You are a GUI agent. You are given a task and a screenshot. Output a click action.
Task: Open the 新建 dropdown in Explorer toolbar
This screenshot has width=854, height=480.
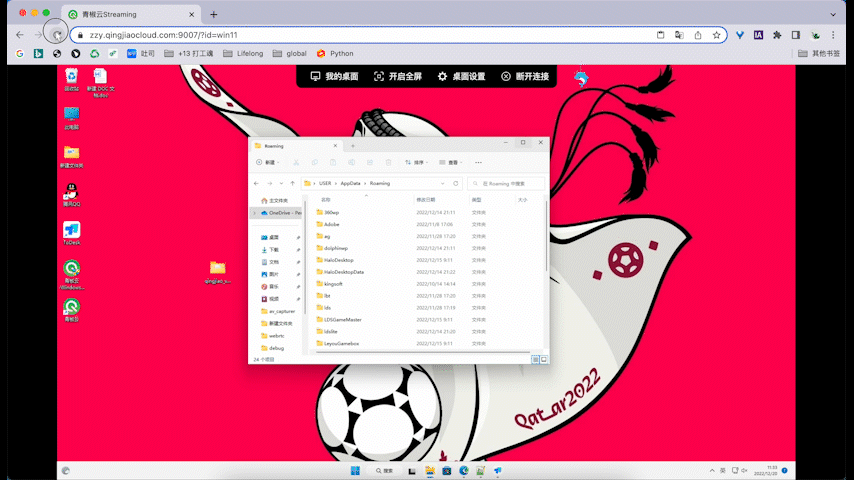[267, 162]
